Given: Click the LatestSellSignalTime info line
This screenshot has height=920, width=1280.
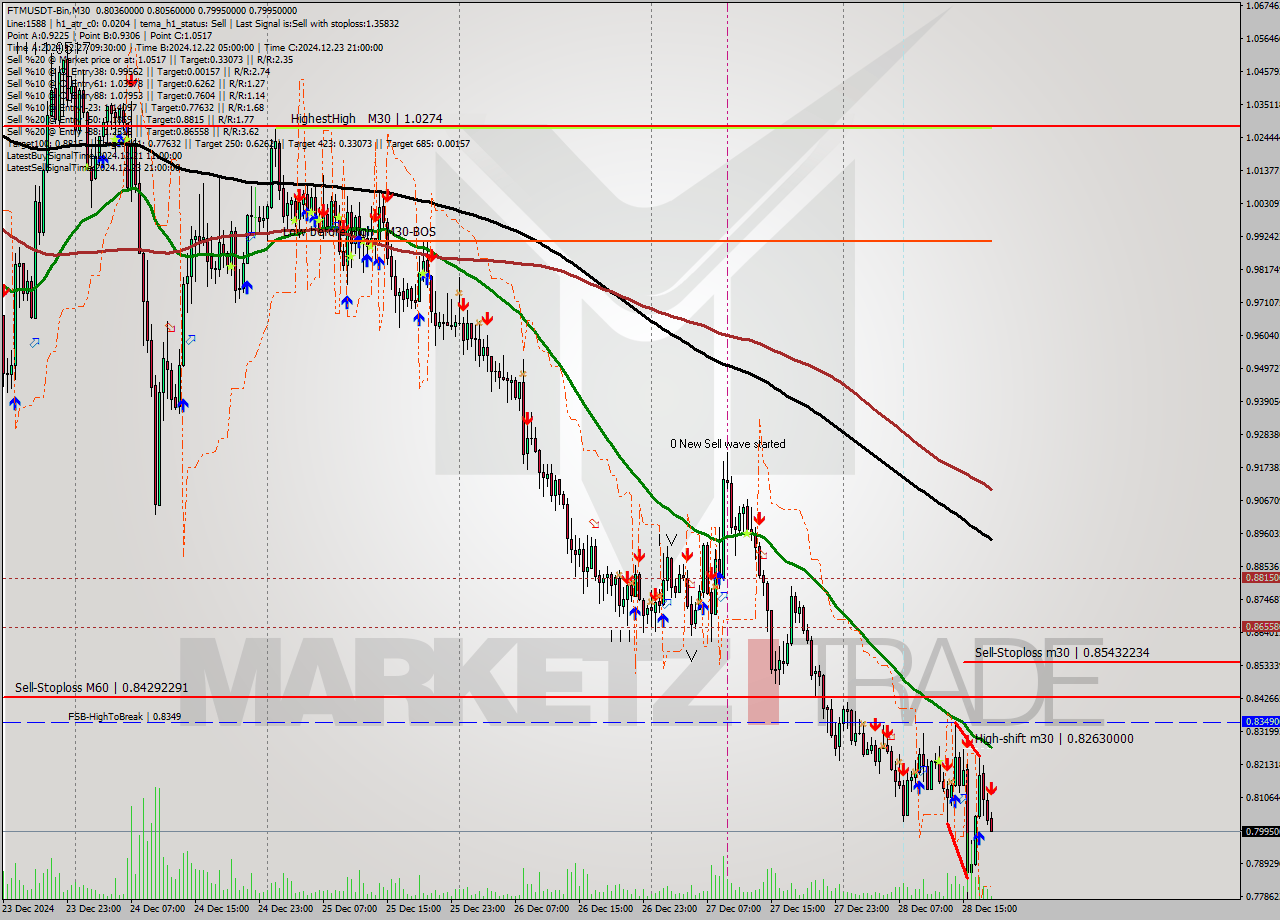Looking at the screenshot, I should [94, 167].
